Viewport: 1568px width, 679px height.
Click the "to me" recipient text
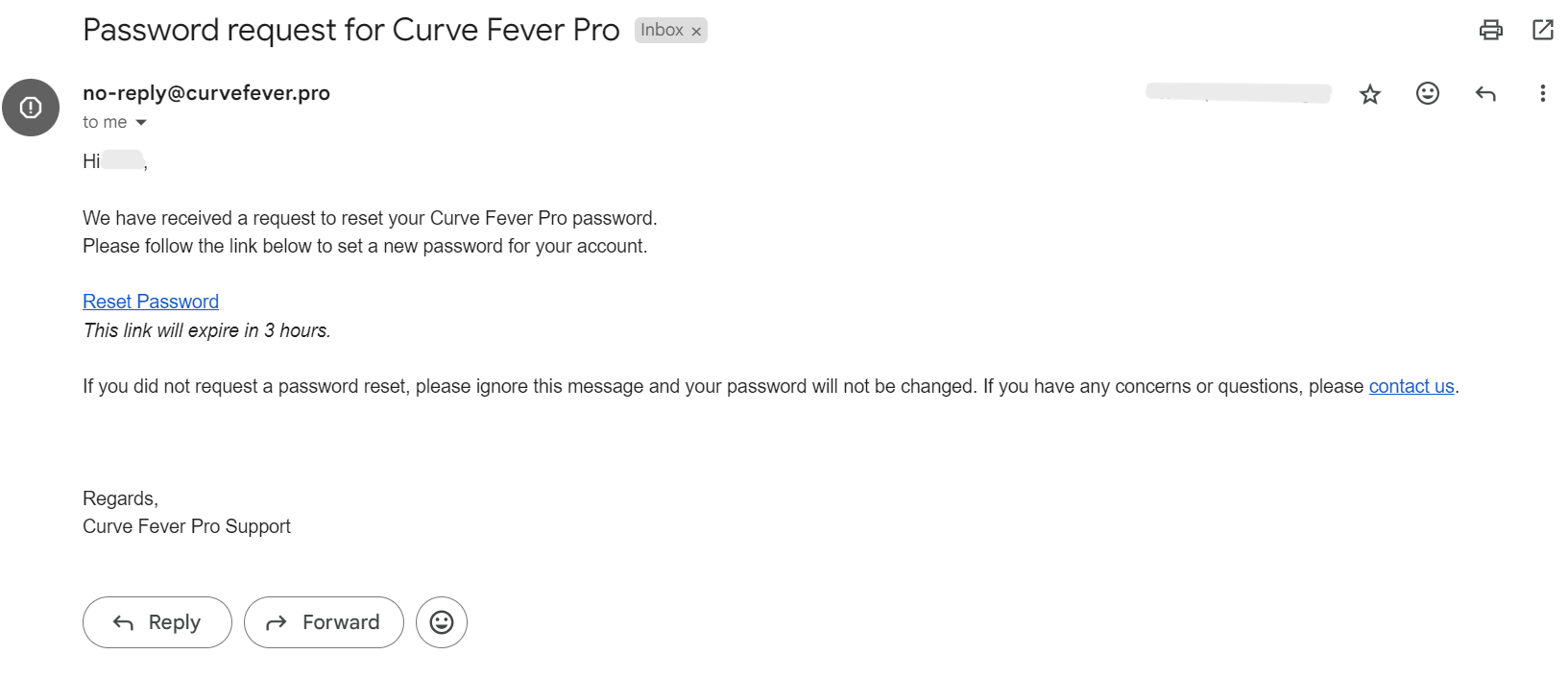(x=105, y=122)
